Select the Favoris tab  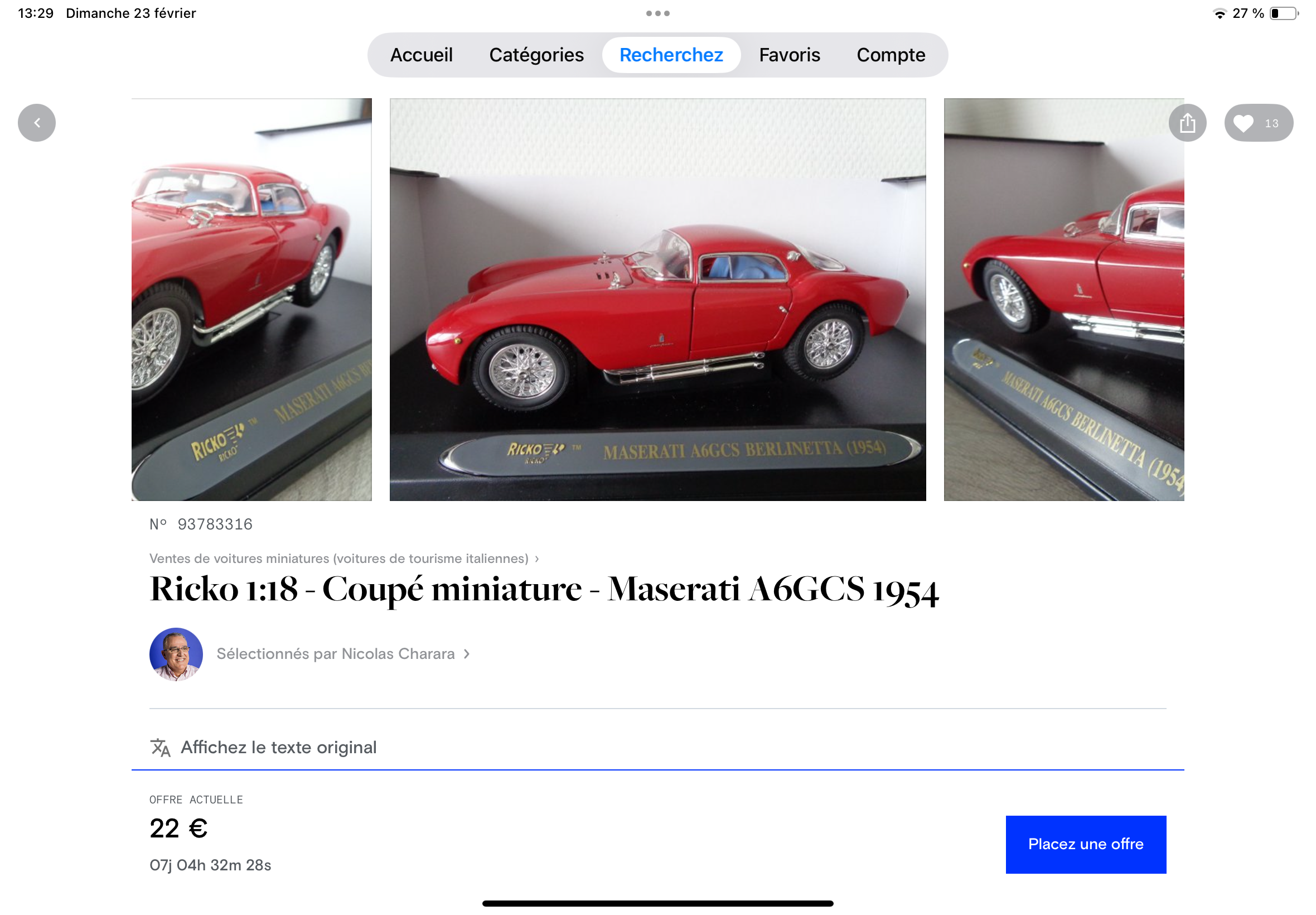coord(790,55)
